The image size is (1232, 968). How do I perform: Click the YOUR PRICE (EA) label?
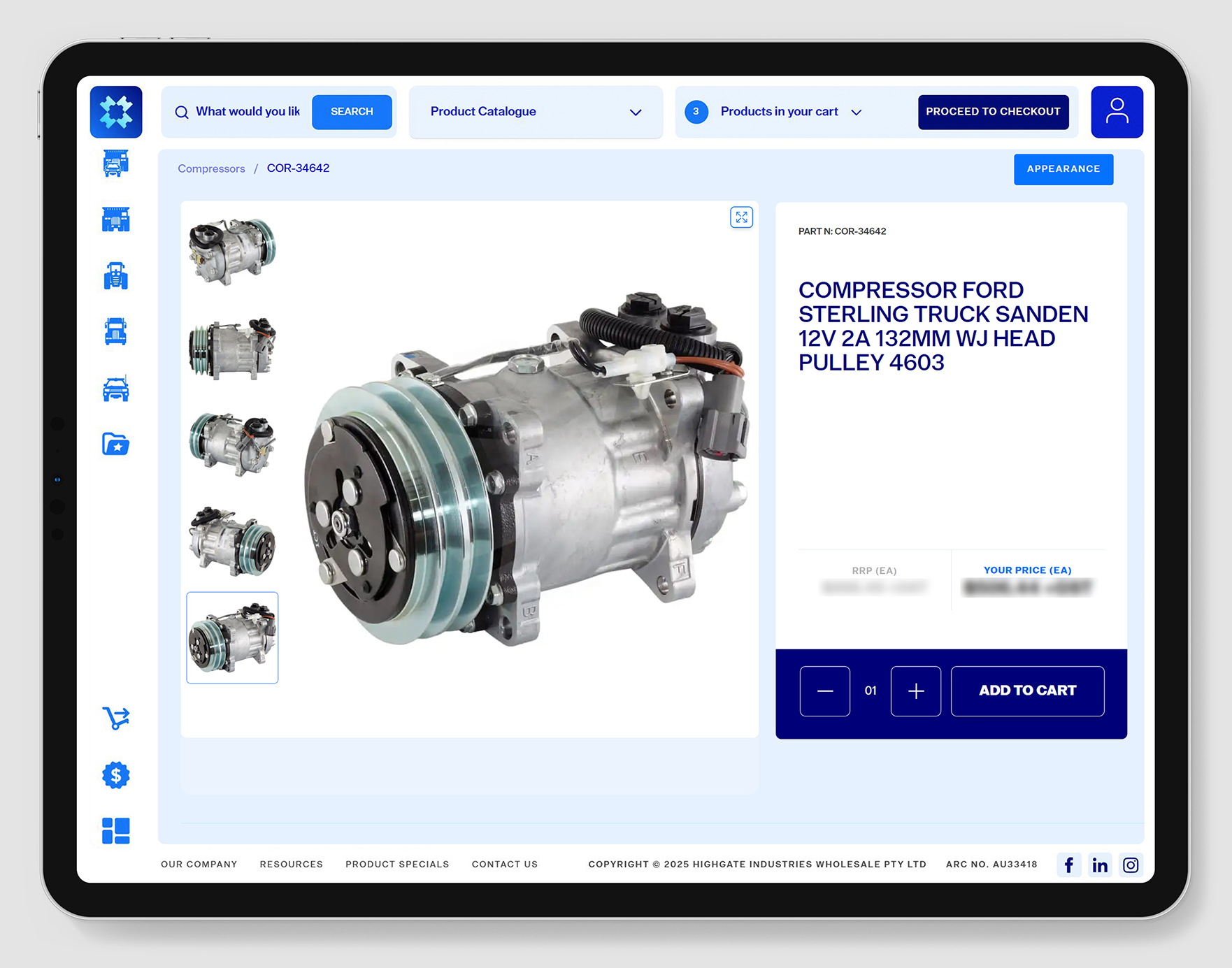tap(1027, 570)
